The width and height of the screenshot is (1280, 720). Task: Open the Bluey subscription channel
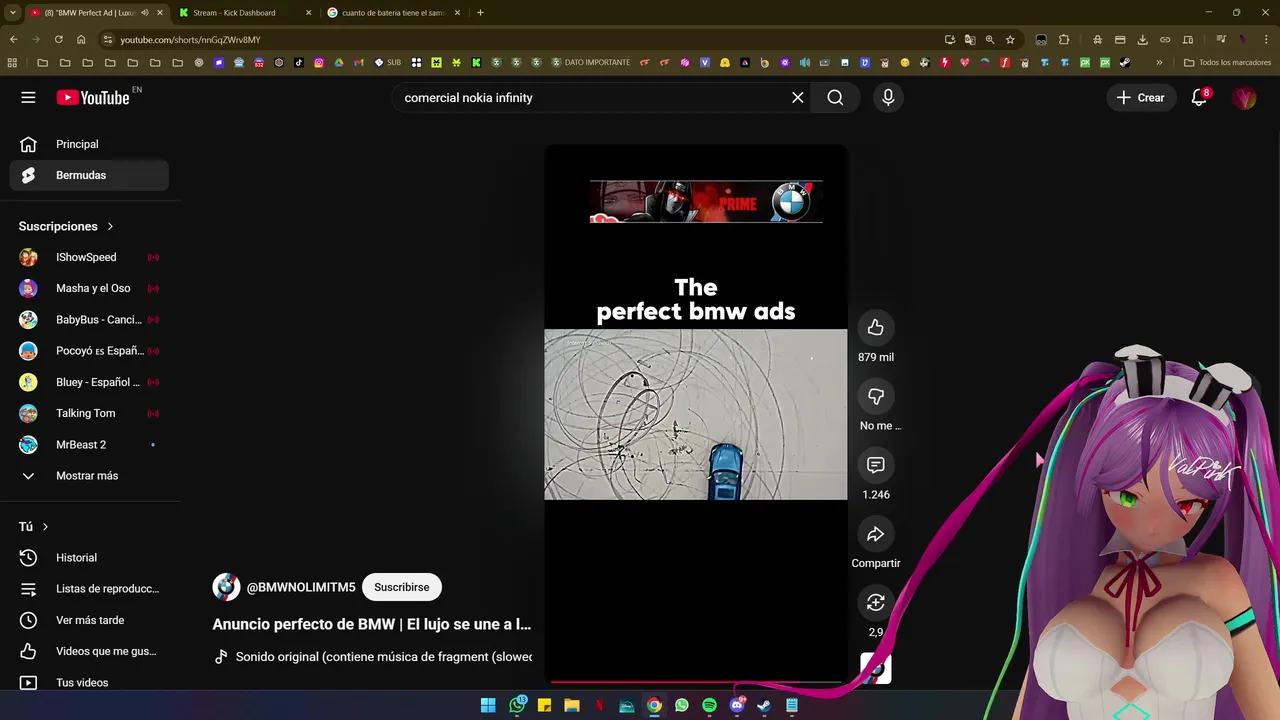point(89,382)
